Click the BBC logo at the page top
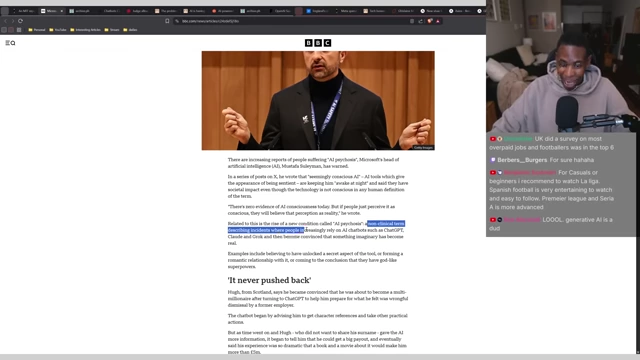This screenshot has height=360, width=640. [318, 43]
